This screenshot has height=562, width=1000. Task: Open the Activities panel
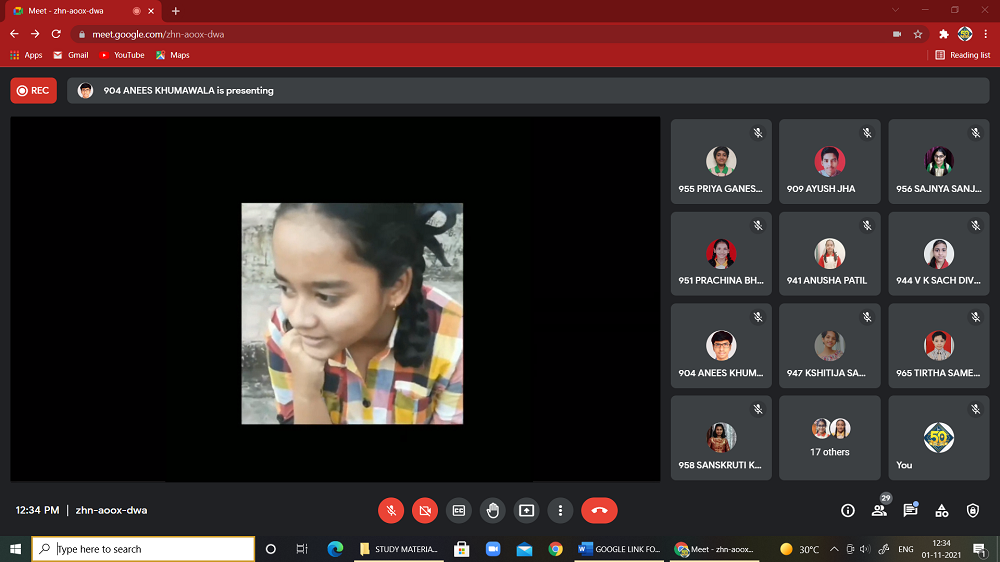click(942, 510)
